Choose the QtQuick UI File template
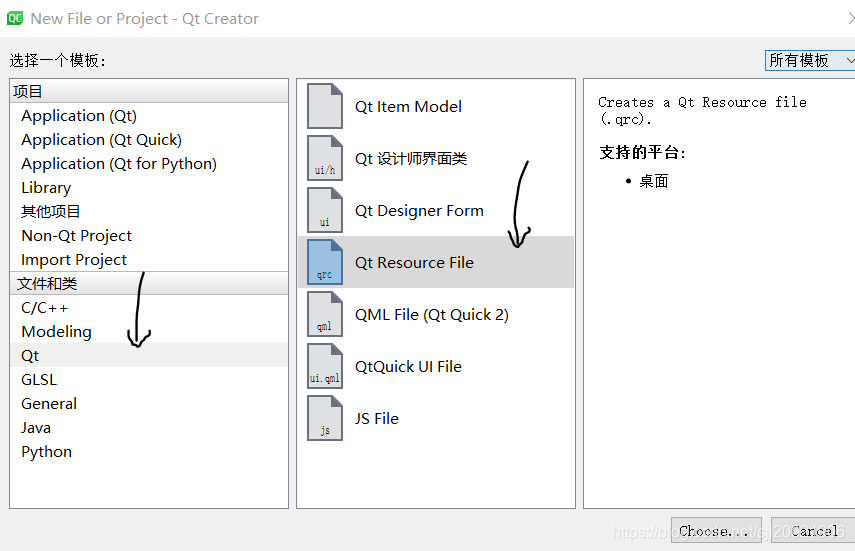The image size is (855, 551). click(x=436, y=366)
